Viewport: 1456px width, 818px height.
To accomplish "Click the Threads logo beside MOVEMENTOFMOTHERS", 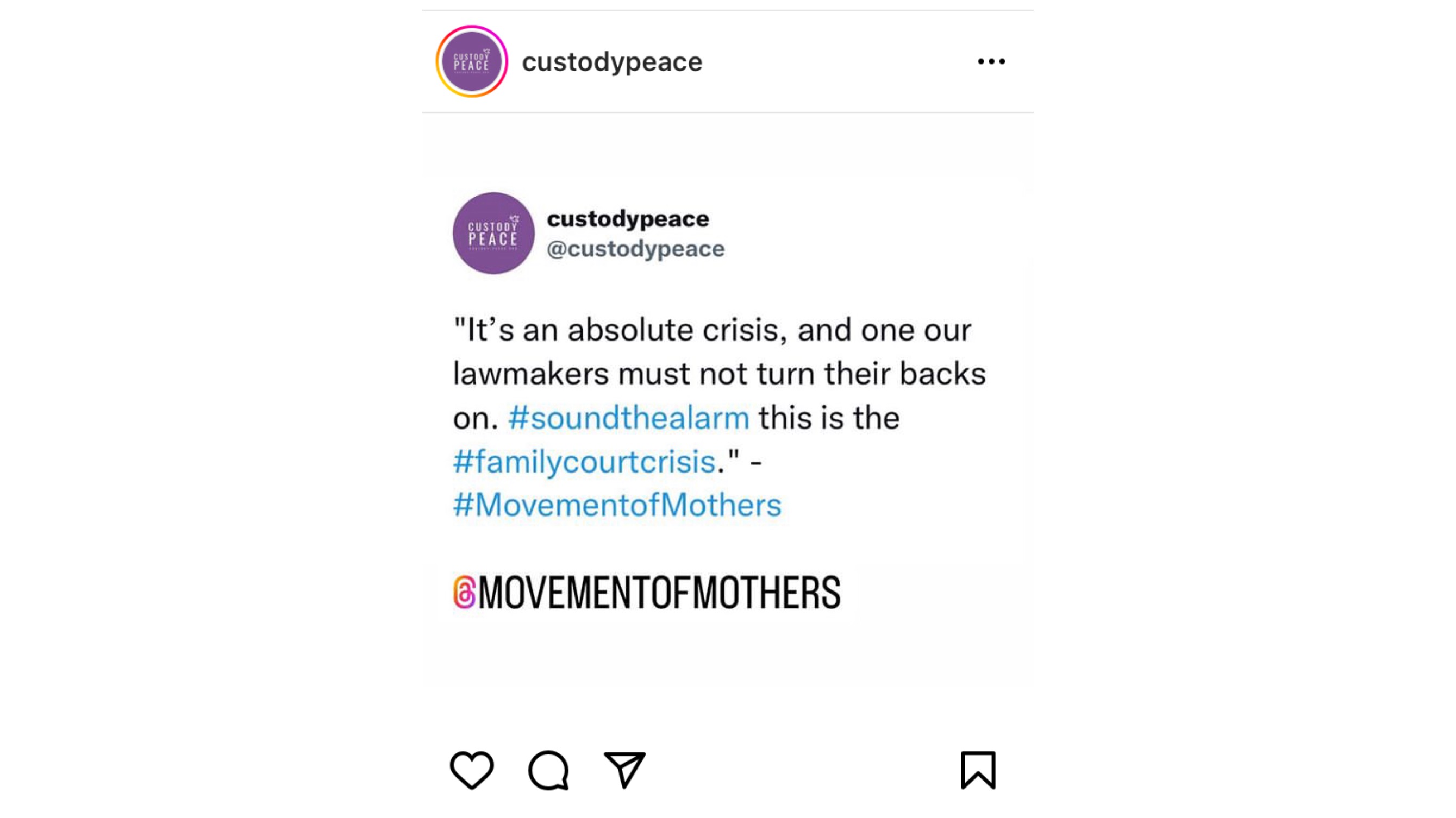I will pyautogui.click(x=465, y=592).
